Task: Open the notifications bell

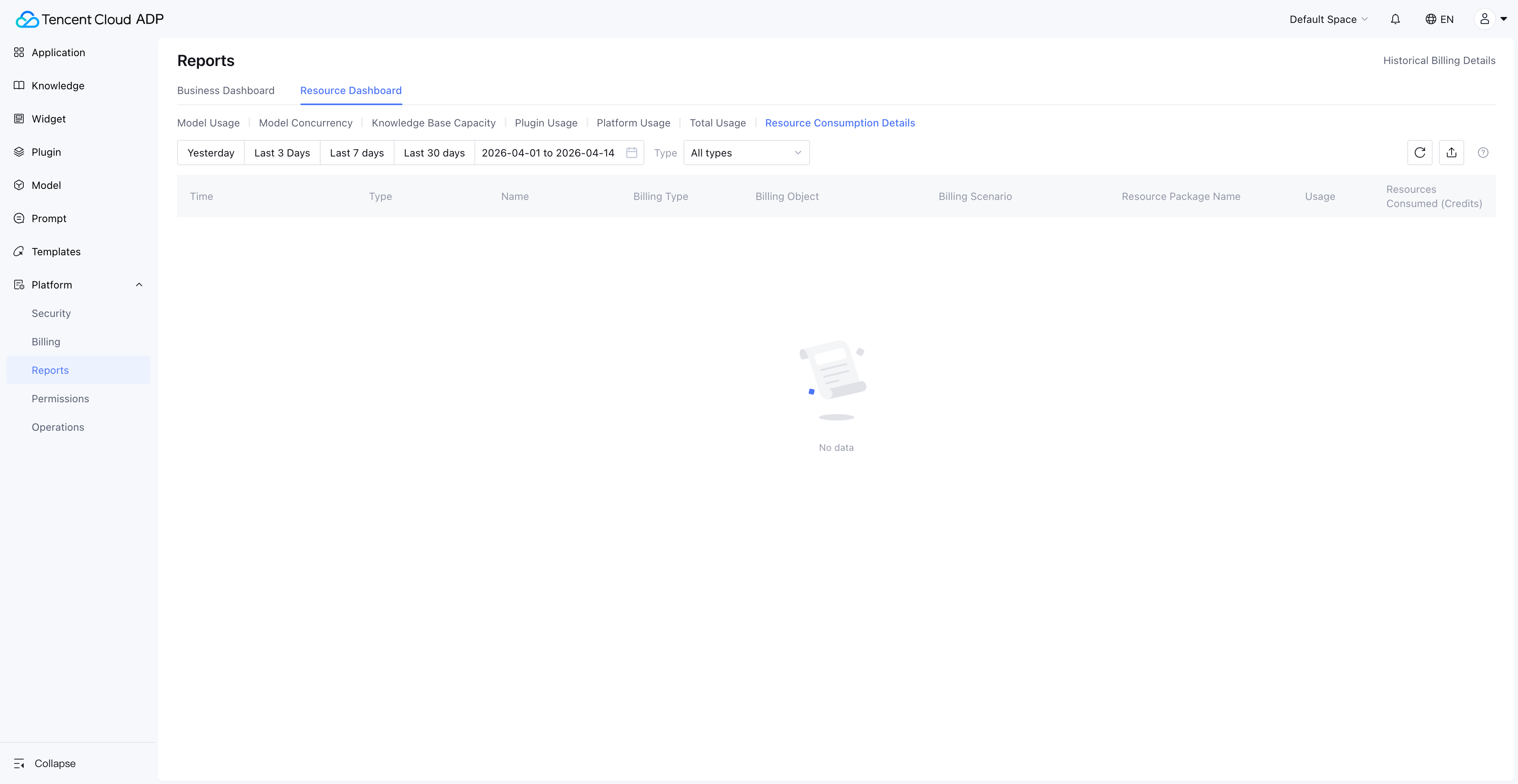Action: [x=1395, y=19]
